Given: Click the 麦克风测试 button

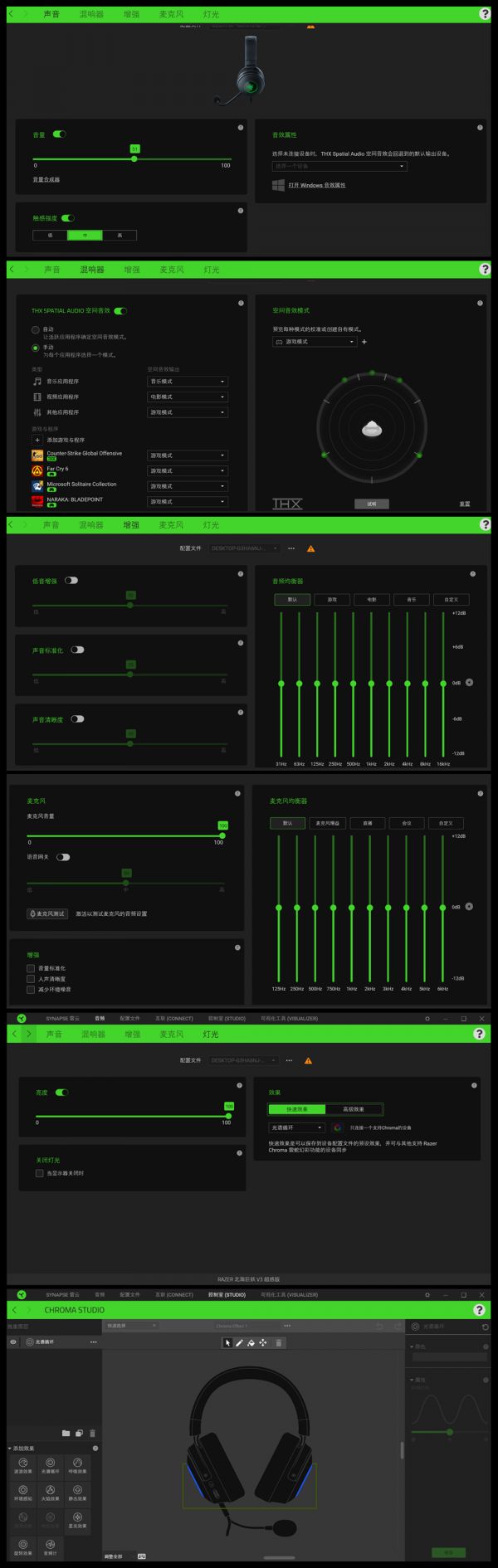Looking at the screenshot, I should 47,913.
